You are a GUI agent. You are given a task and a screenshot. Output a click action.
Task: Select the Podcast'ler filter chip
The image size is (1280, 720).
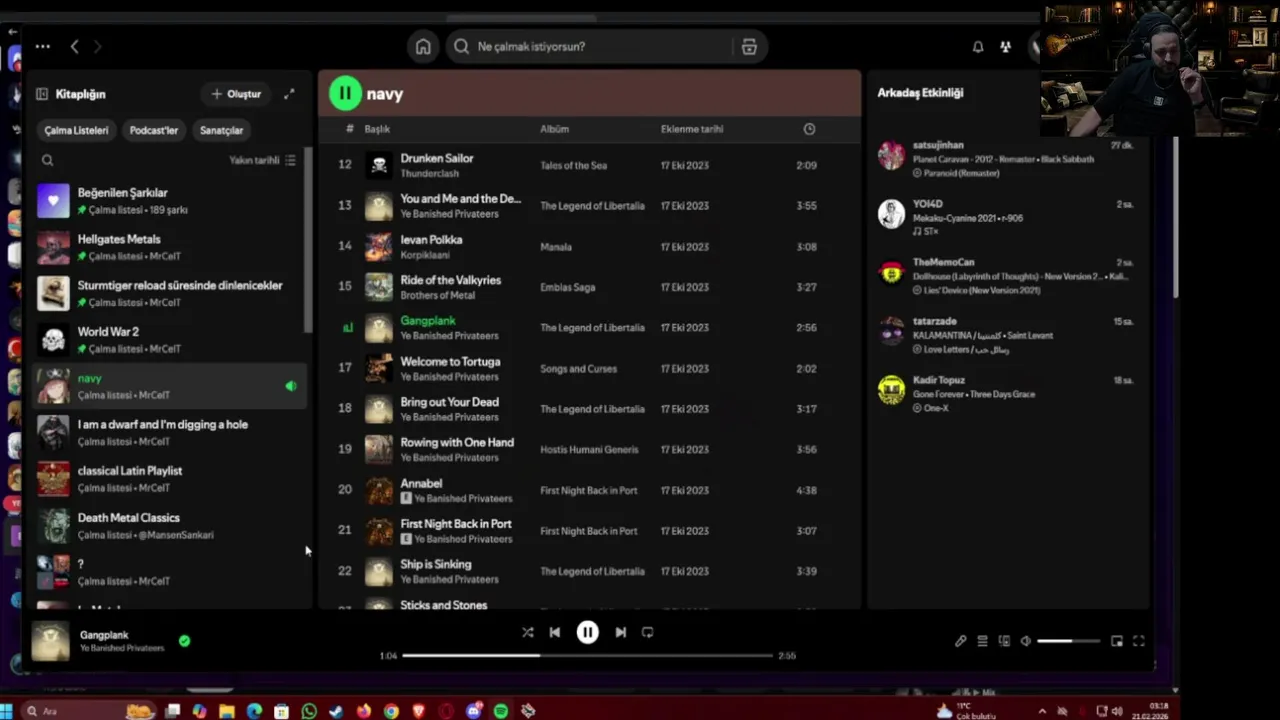coord(153,130)
